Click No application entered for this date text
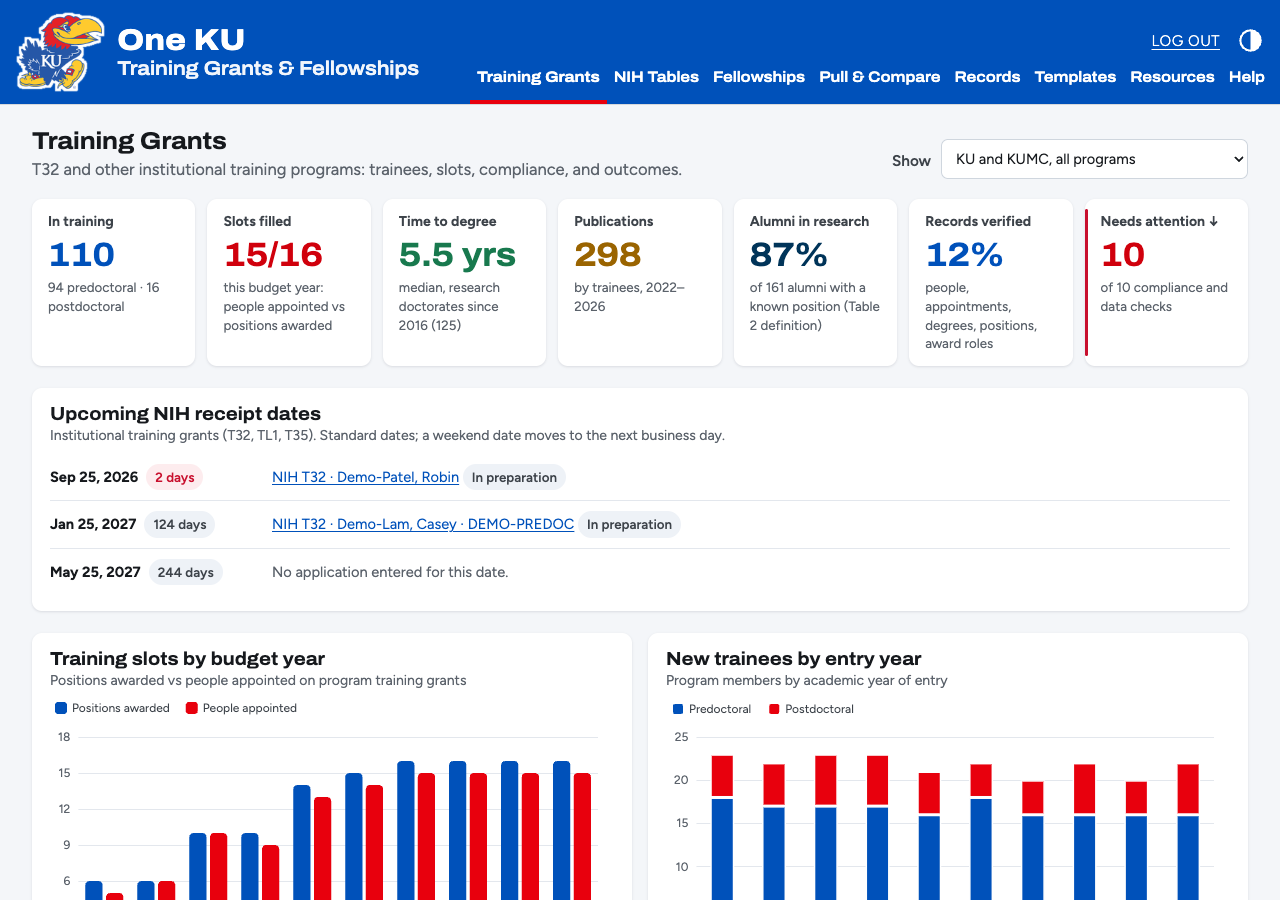 tap(390, 572)
